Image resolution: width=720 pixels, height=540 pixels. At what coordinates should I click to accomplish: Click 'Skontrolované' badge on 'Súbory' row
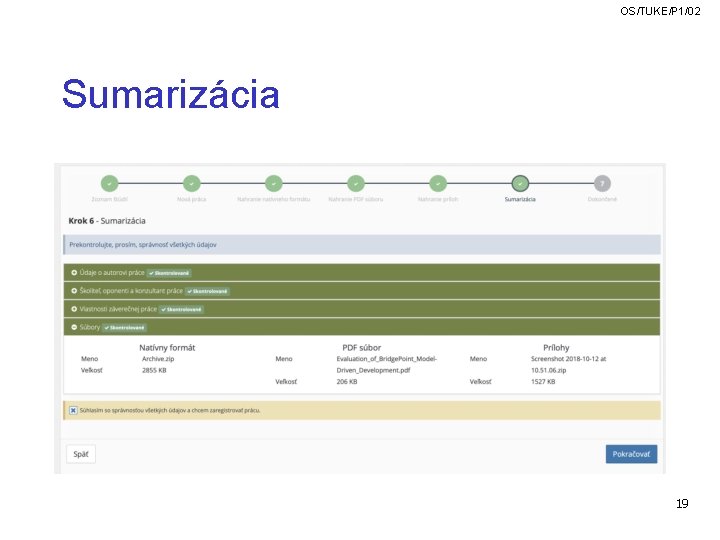pos(124,327)
